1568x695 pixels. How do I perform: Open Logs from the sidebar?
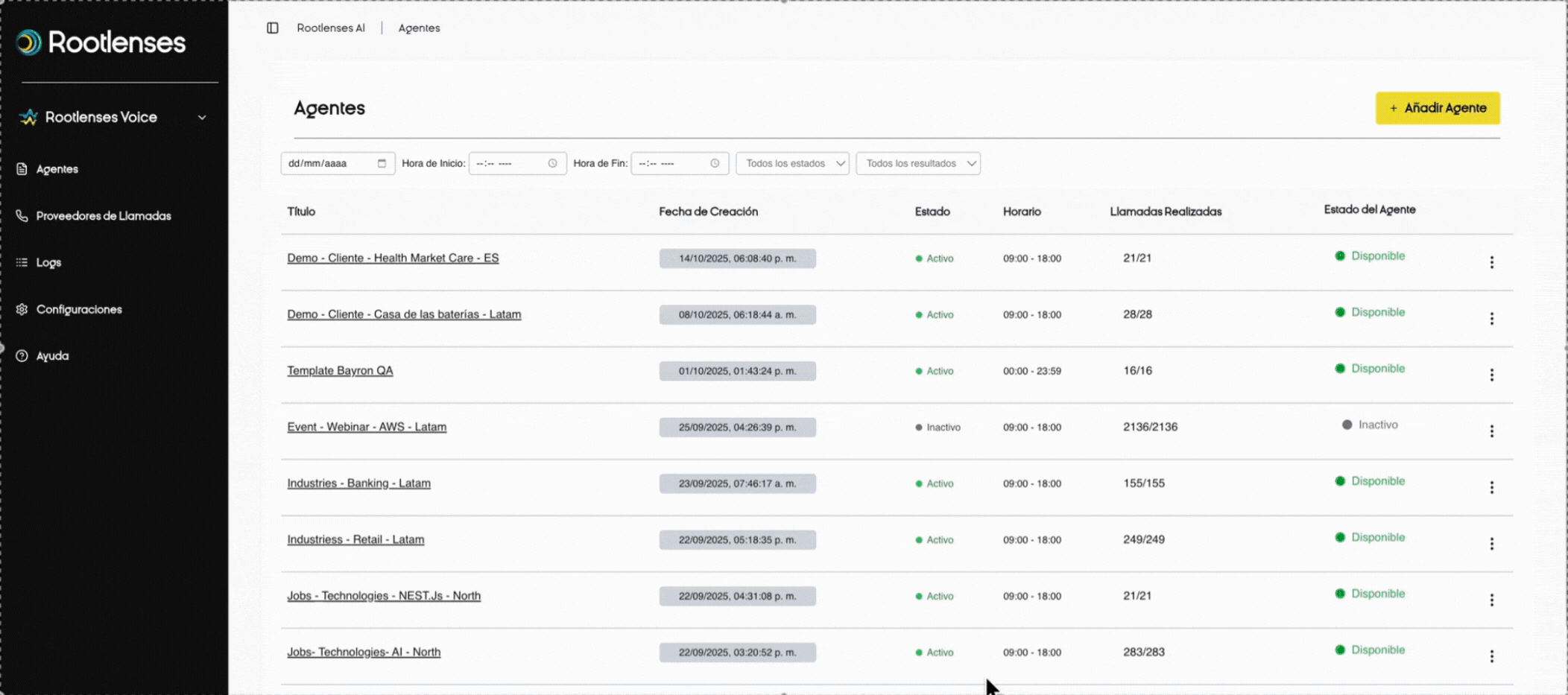pos(48,262)
